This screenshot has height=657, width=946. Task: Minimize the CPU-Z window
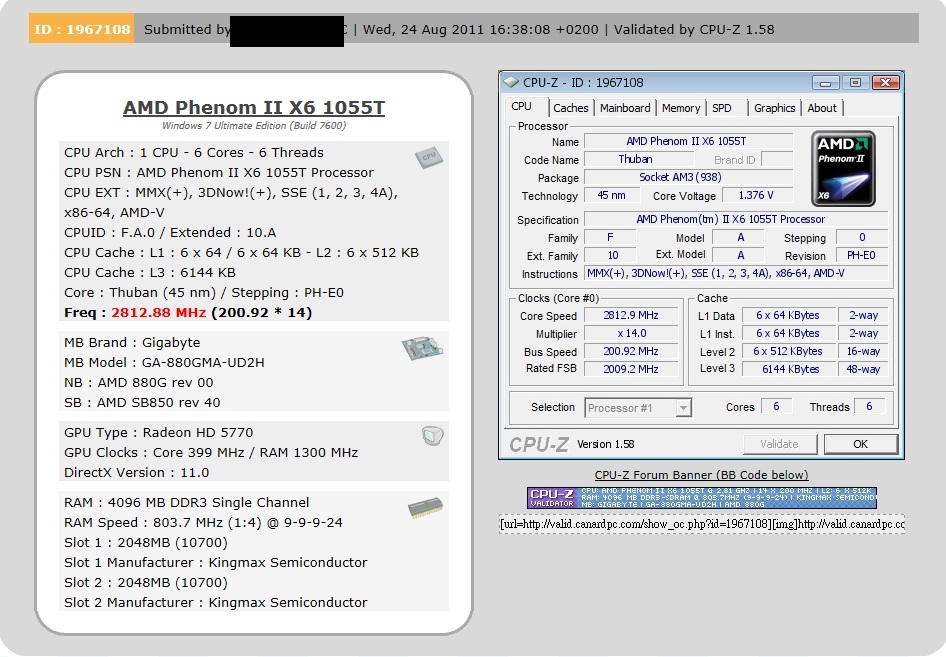pos(825,82)
